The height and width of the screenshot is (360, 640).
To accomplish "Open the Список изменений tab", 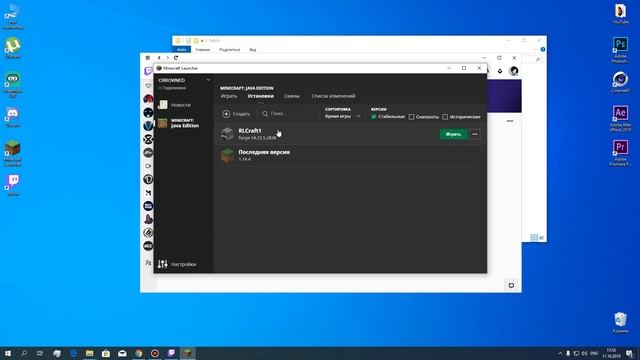I will click(333, 96).
